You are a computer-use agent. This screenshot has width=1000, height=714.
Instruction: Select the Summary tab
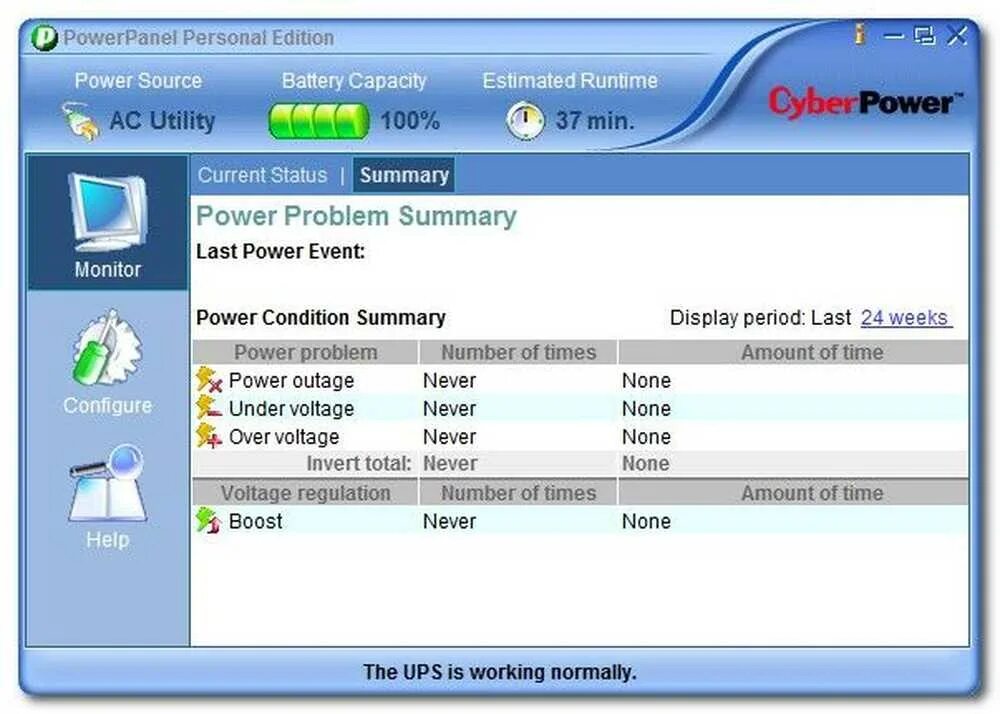point(404,175)
